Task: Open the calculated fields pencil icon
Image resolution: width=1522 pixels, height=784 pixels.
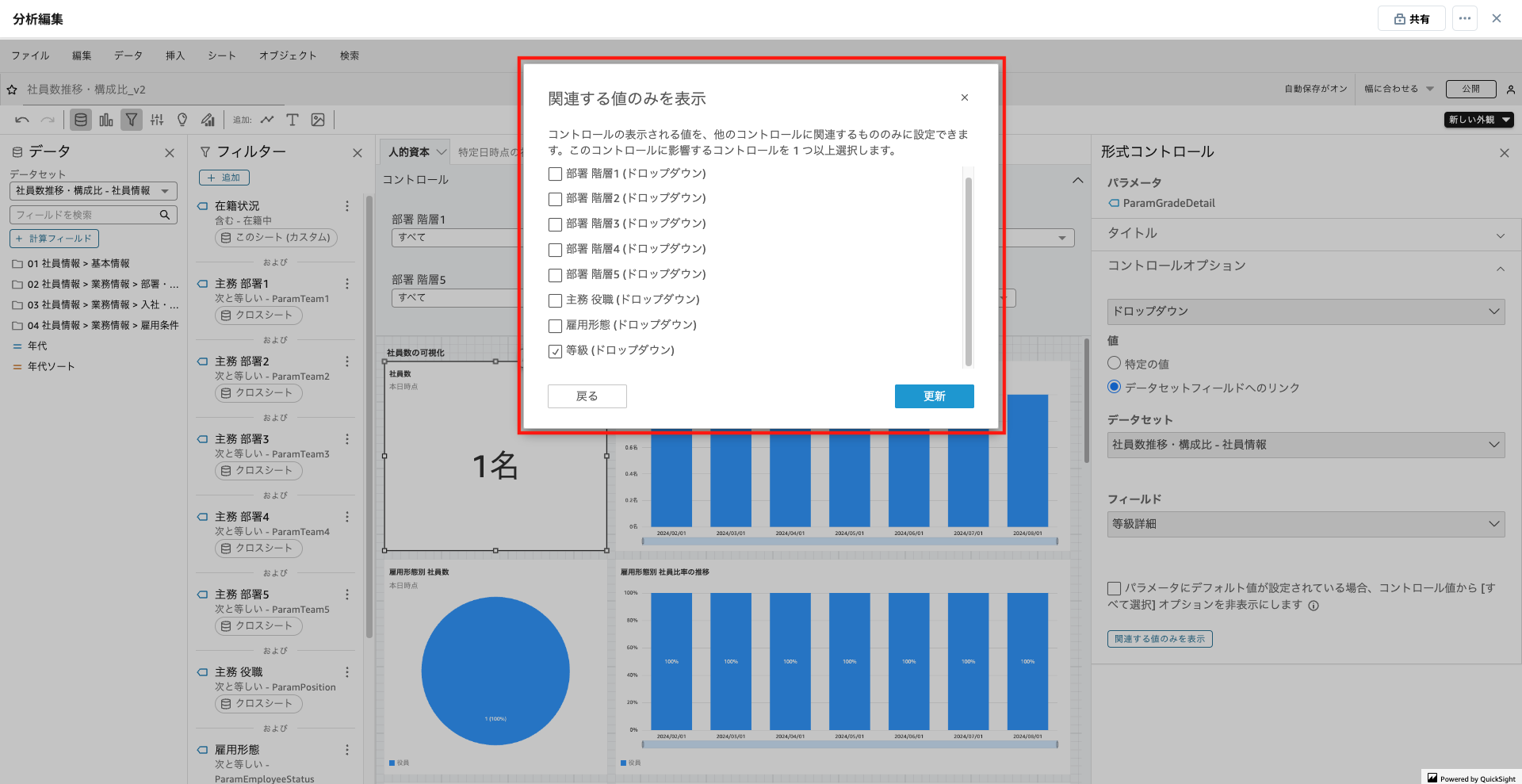Action: click(208, 120)
